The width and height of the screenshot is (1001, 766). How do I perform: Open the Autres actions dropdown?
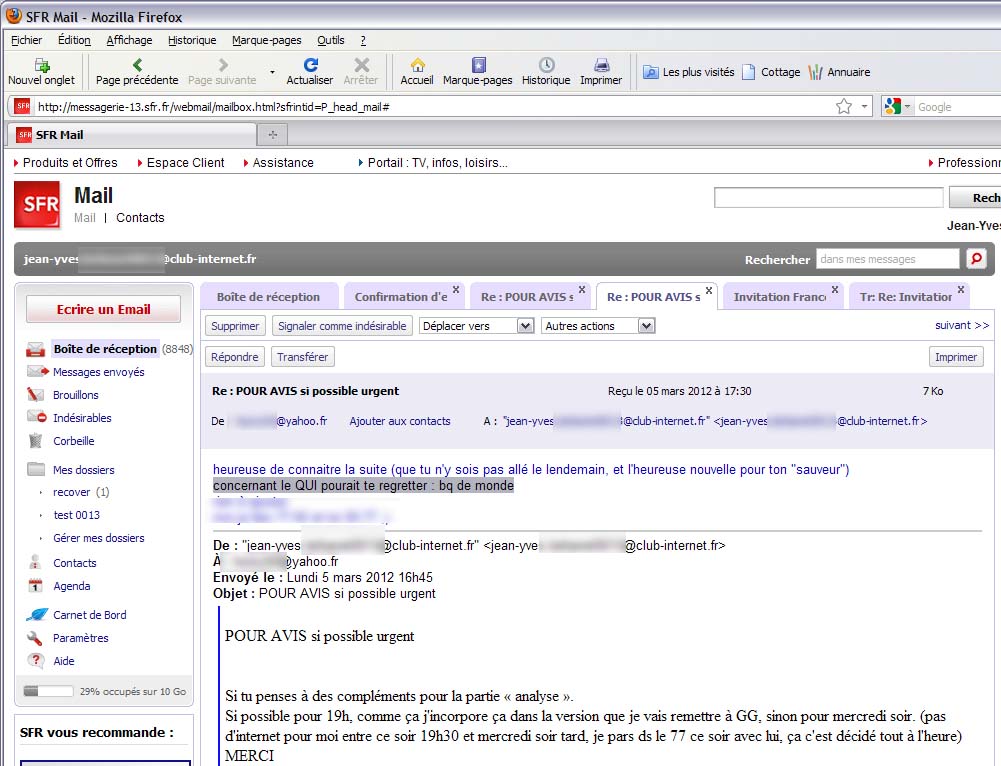click(x=598, y=326)
